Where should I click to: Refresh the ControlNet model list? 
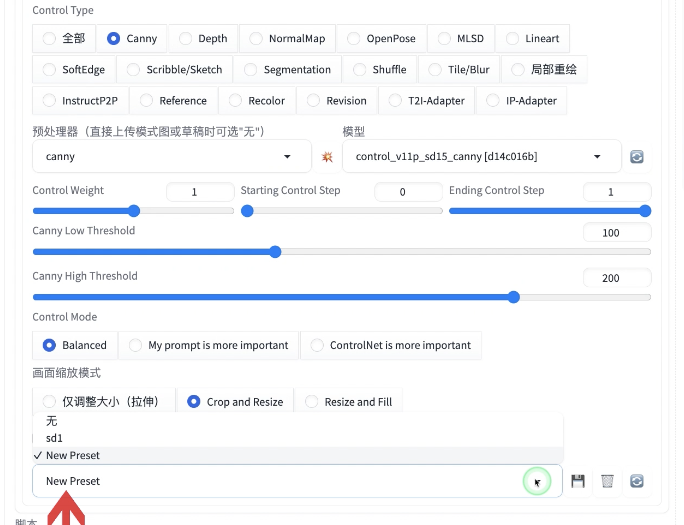637,157
